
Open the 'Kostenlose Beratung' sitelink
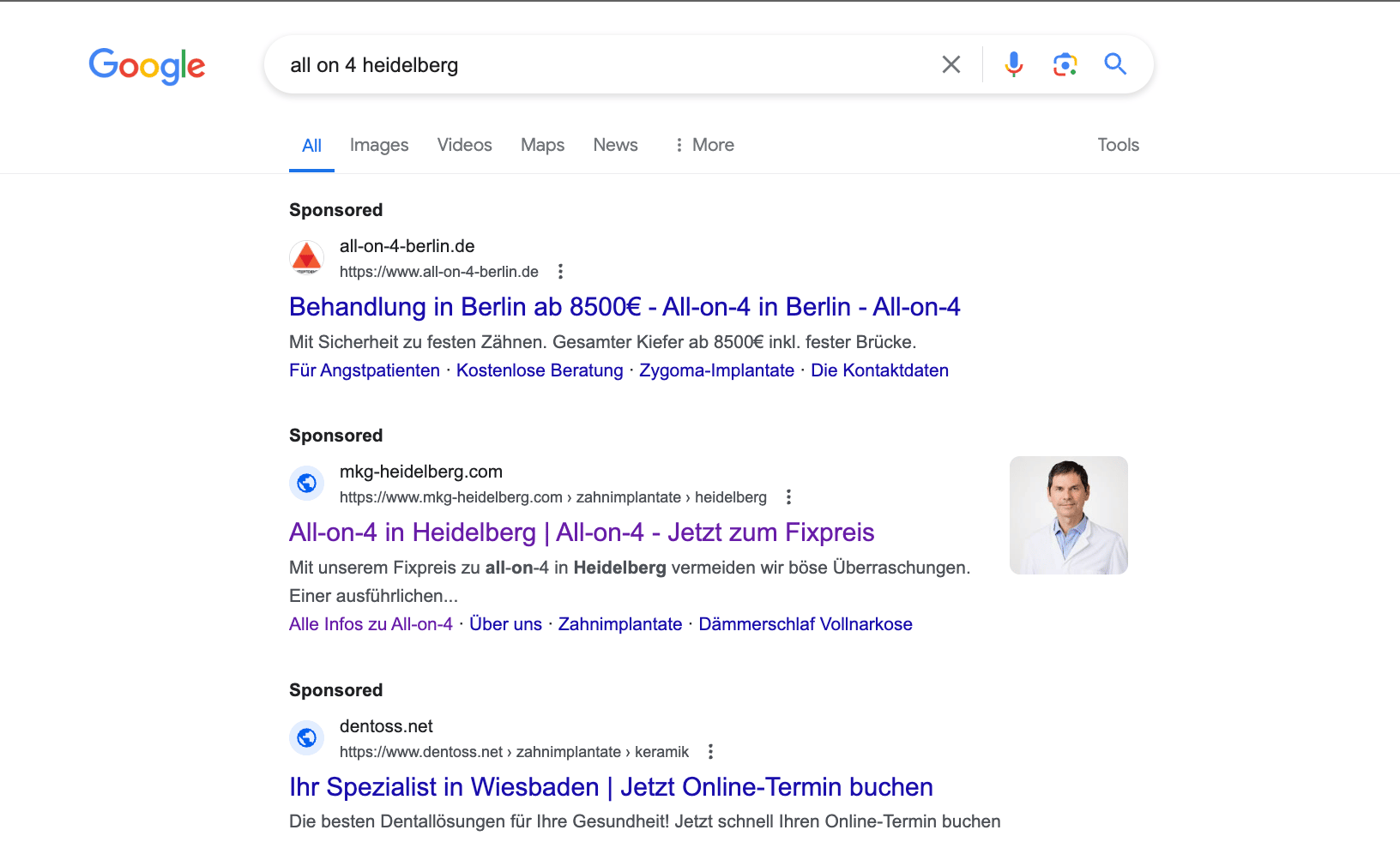coord(540,370)
